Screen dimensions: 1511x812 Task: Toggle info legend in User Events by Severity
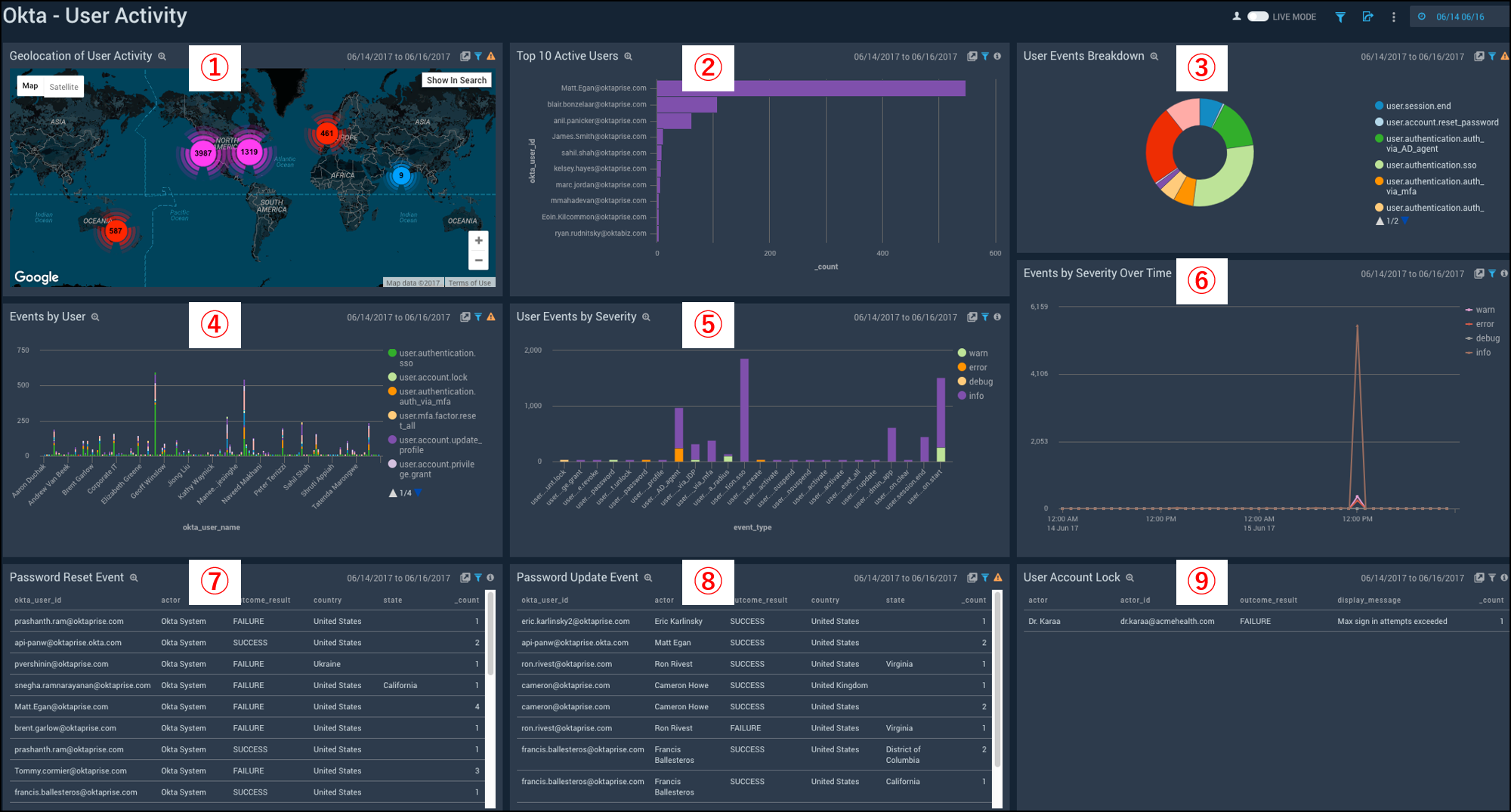coord(971,396)
